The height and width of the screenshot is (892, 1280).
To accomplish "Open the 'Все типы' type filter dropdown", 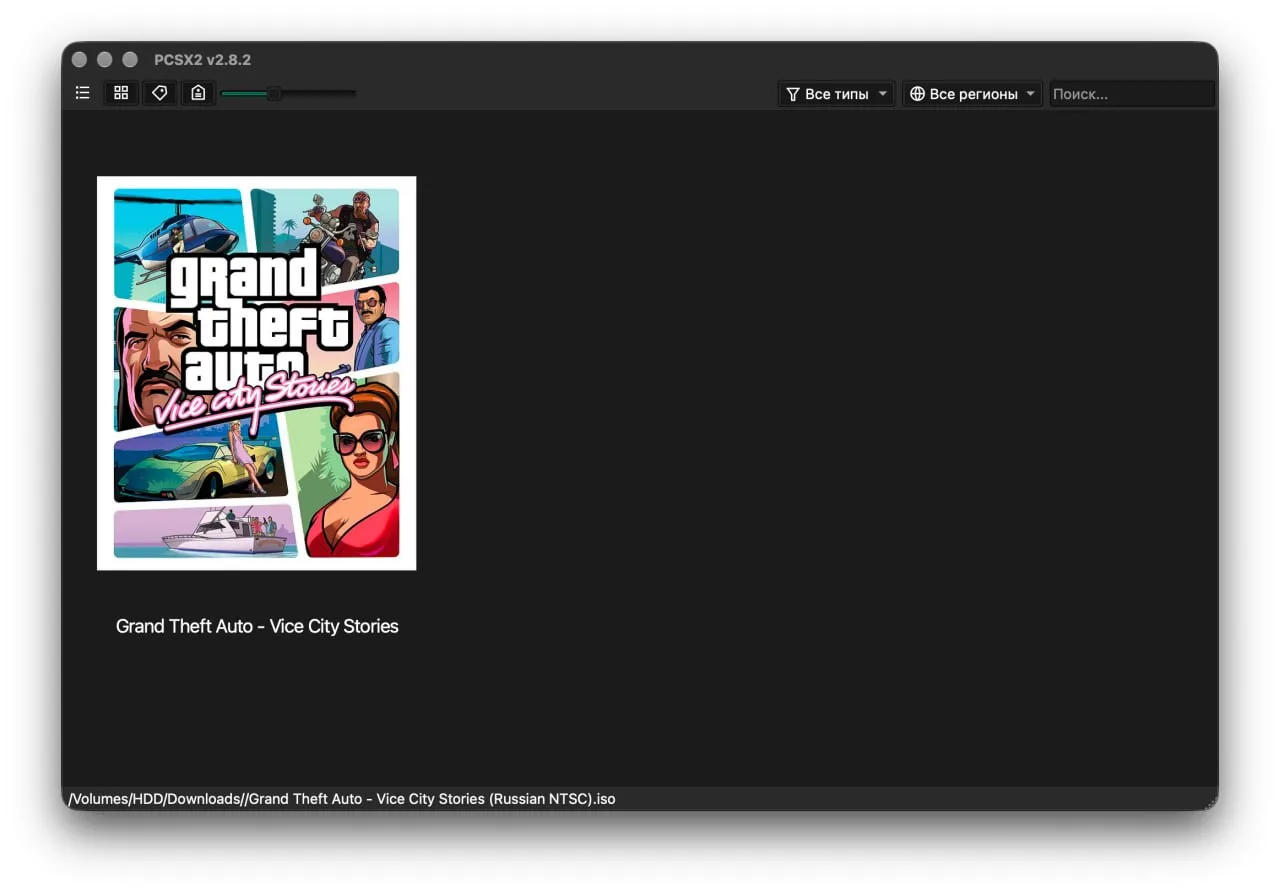I will point(837,94).
